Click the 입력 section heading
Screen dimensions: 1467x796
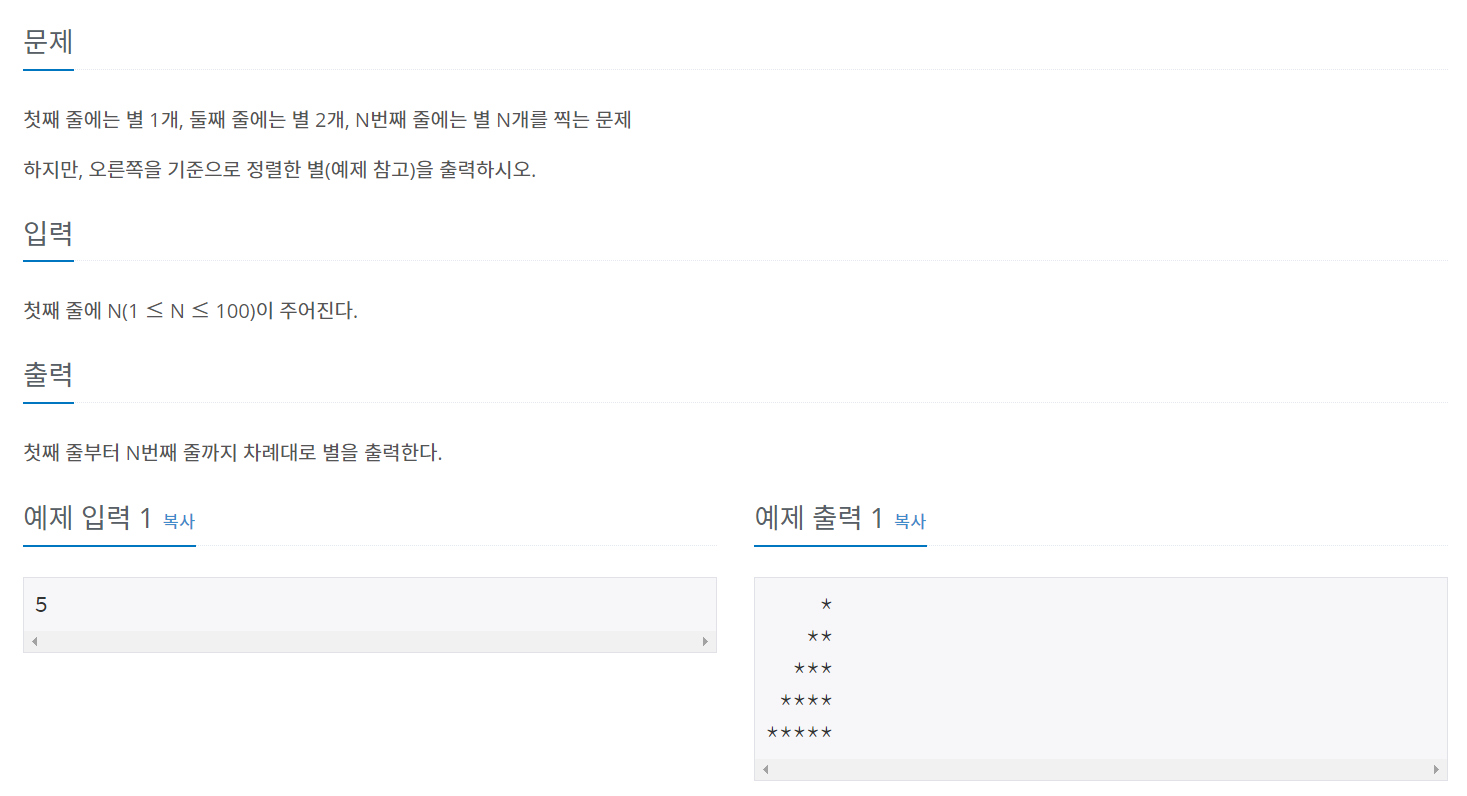click(x=46, y=233)
